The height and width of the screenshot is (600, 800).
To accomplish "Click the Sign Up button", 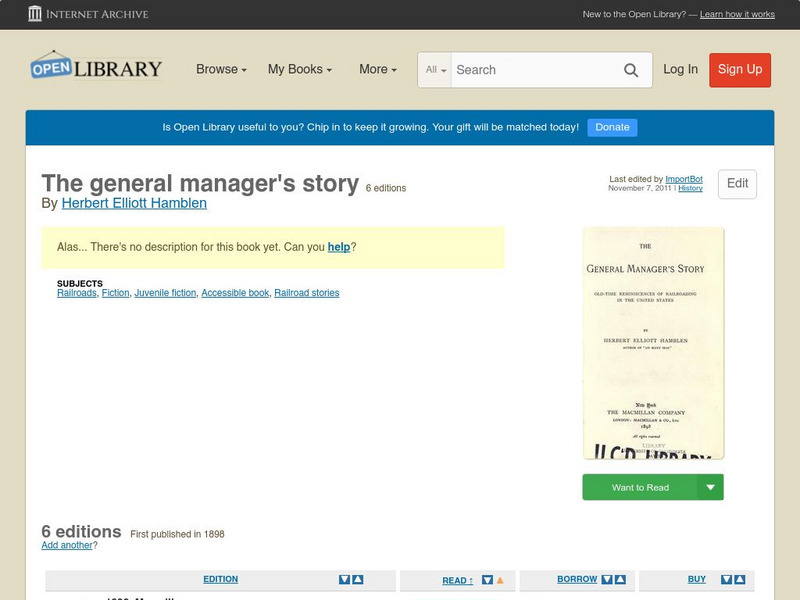I will pos(740,70).
